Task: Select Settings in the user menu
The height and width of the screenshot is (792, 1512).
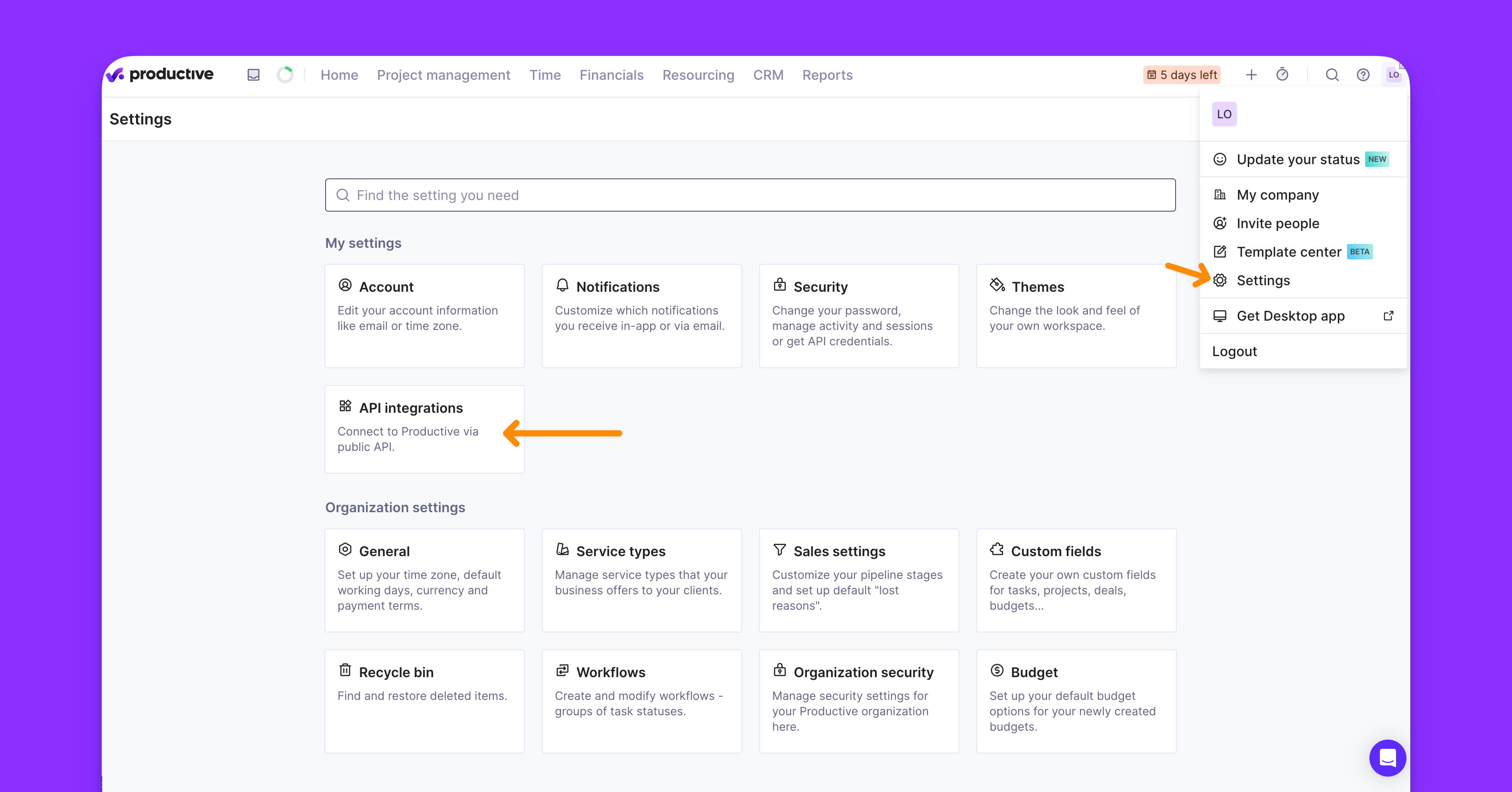Action: point(1263,281)
